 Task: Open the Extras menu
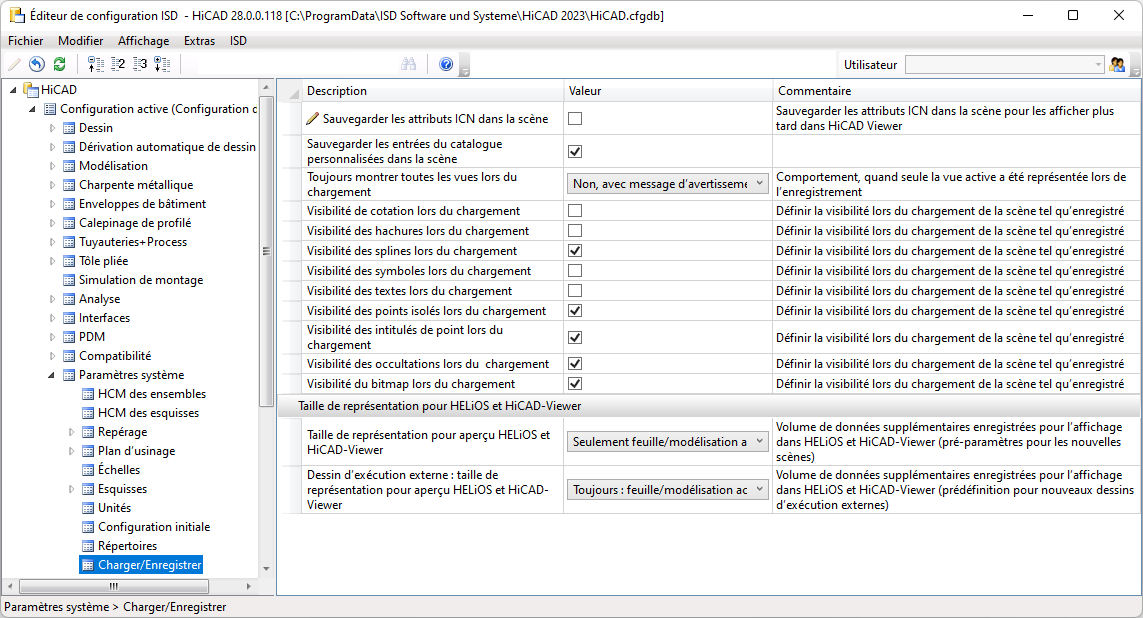tap(199, 41)
